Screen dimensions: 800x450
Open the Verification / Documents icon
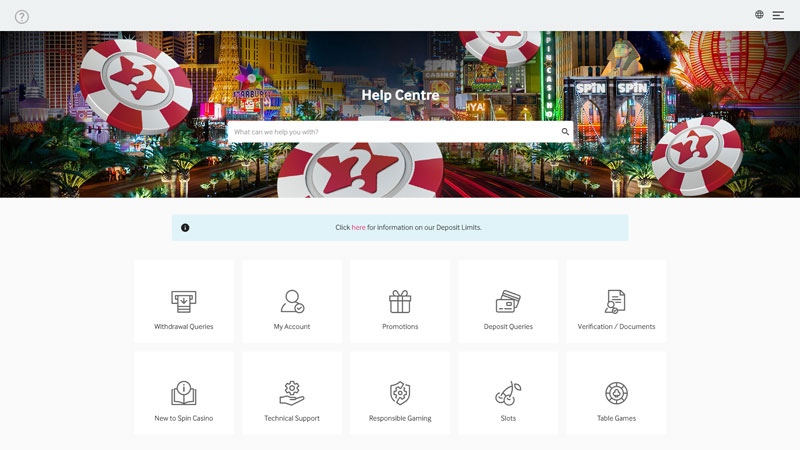(x=616, y=301)
